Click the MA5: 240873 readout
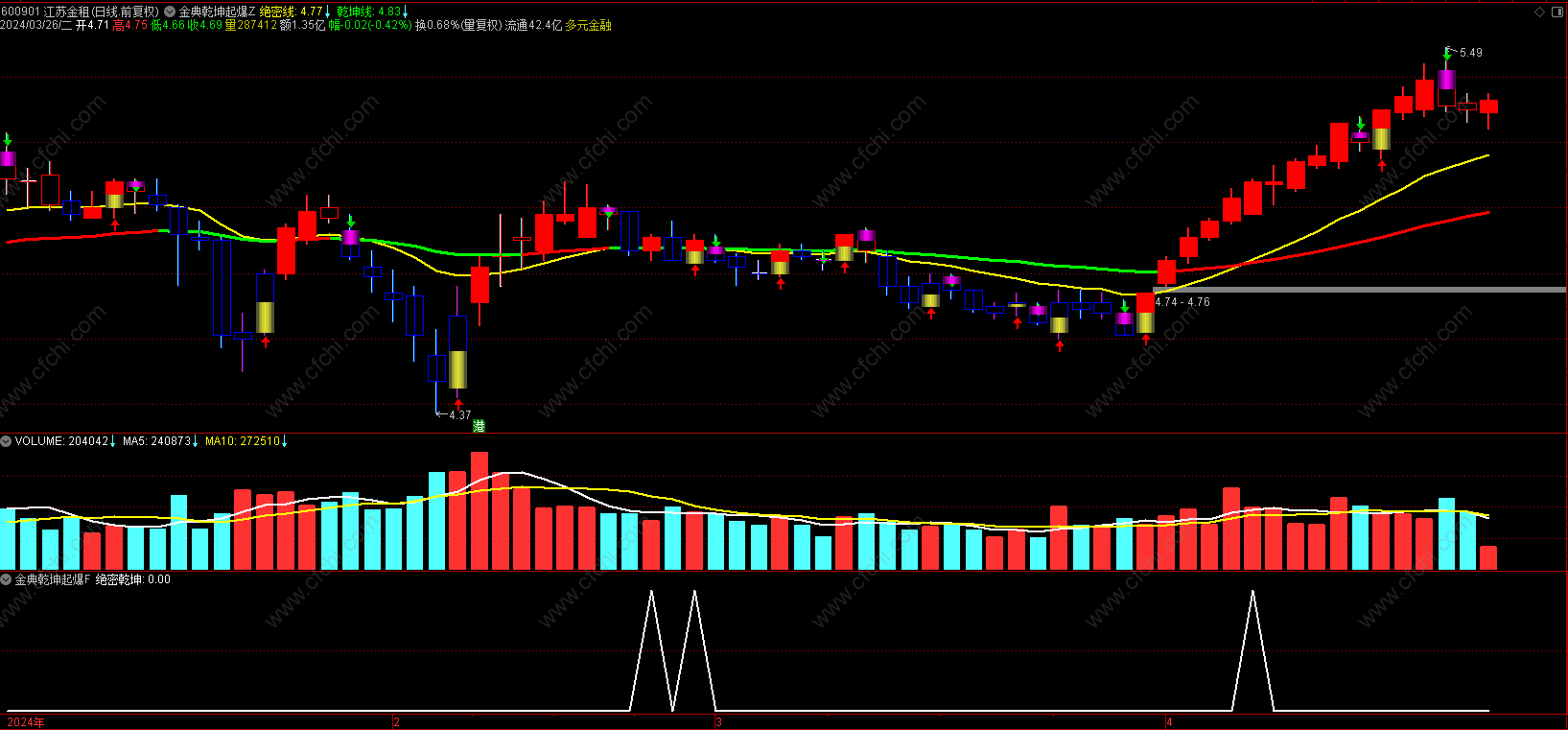The height and width of the screenshot is (730, 1568). pos(157,441)
